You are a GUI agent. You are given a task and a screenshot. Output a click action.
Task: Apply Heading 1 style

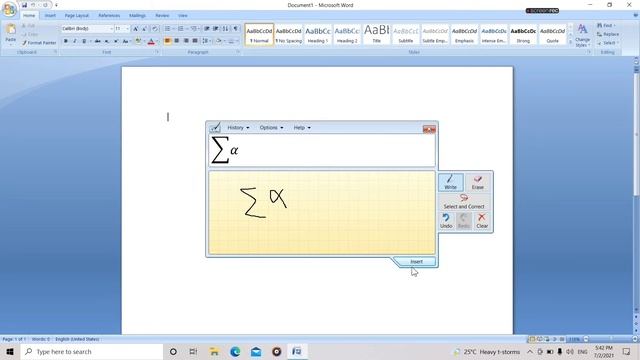pyautogui.click(x=318, y=34)
